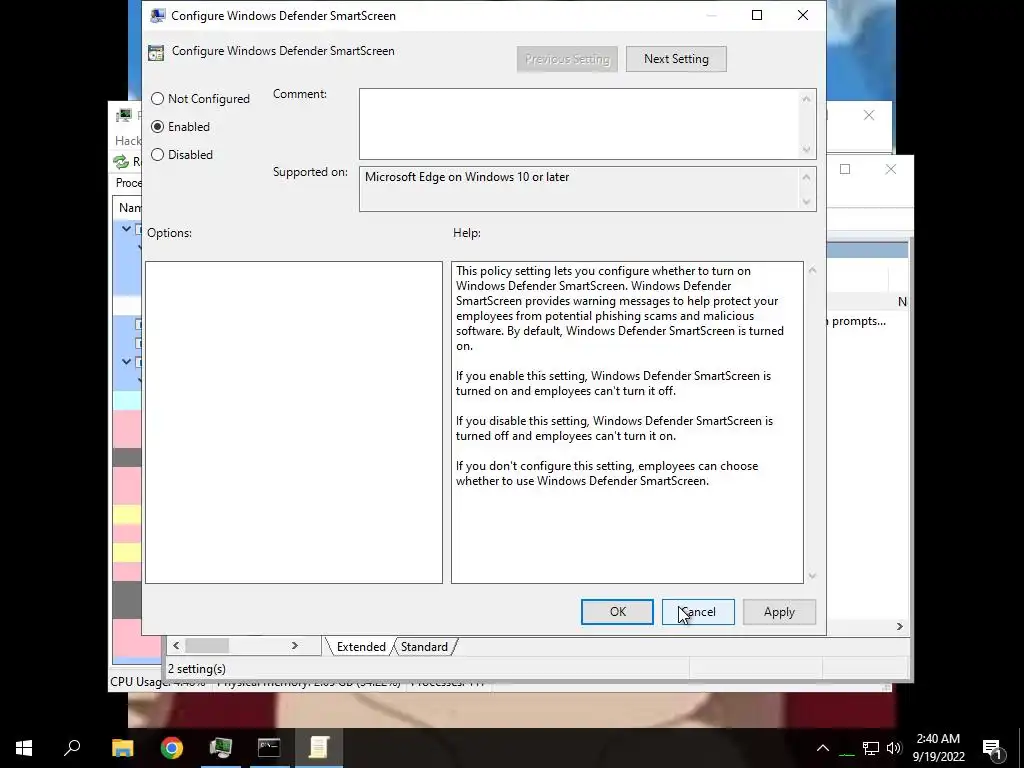The image size is (1024, 768).
Task: Click the network icon in system tray
Action: click(x=871, y=748)
